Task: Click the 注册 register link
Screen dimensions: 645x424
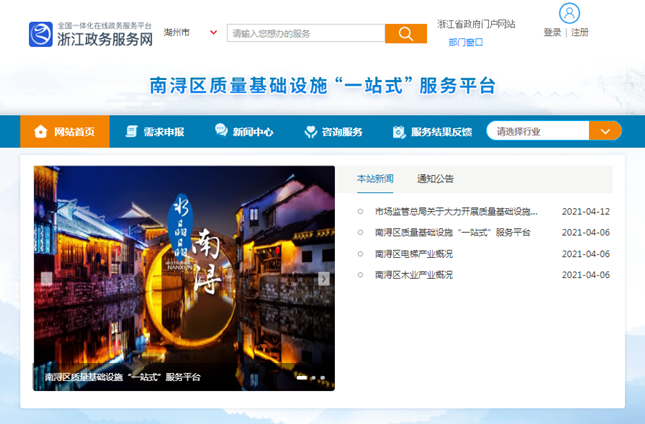Action: point(580,32)
